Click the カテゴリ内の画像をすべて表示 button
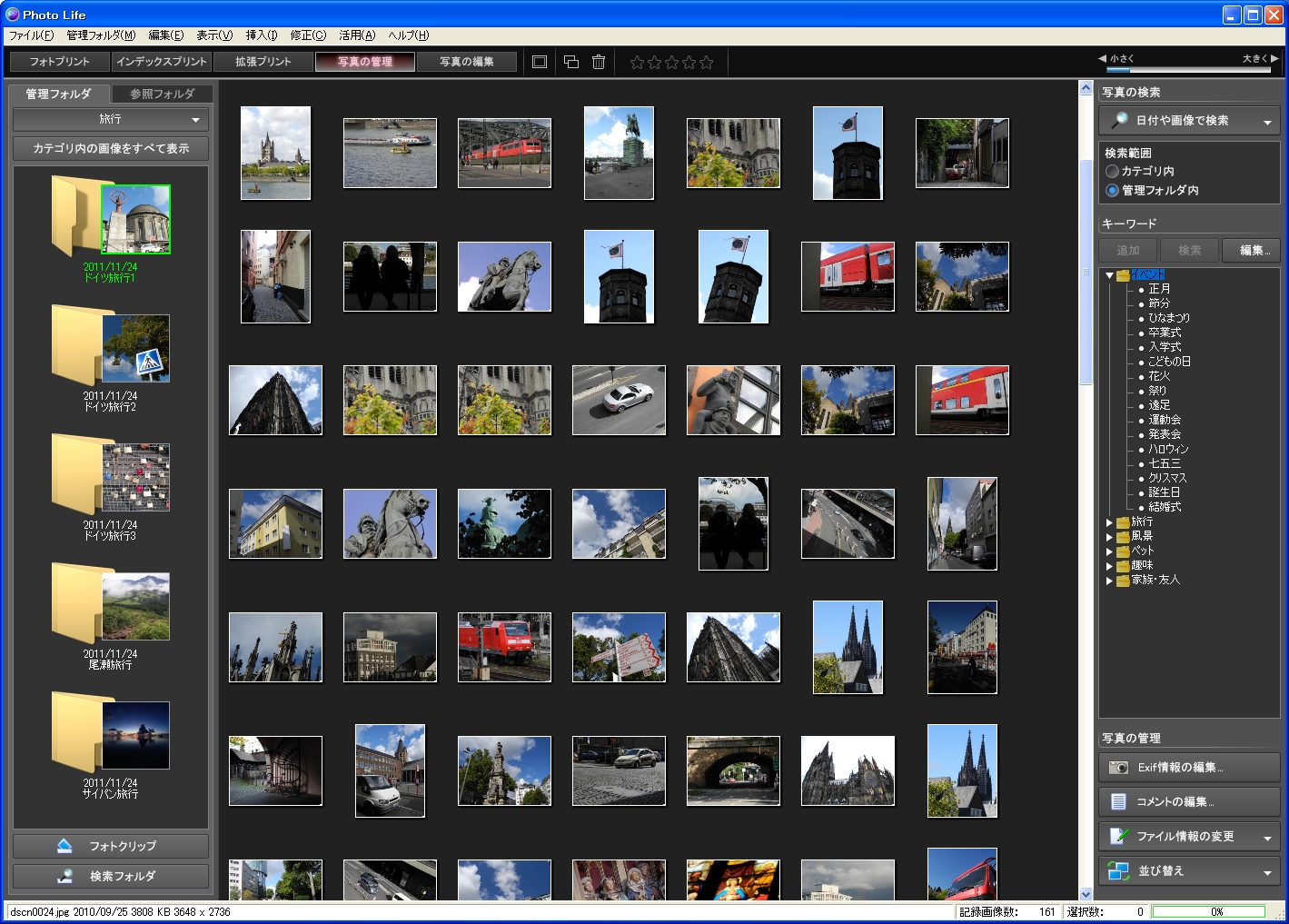Screen dimensions: 1289x924 pyautogui.click(x=110, y=148)
